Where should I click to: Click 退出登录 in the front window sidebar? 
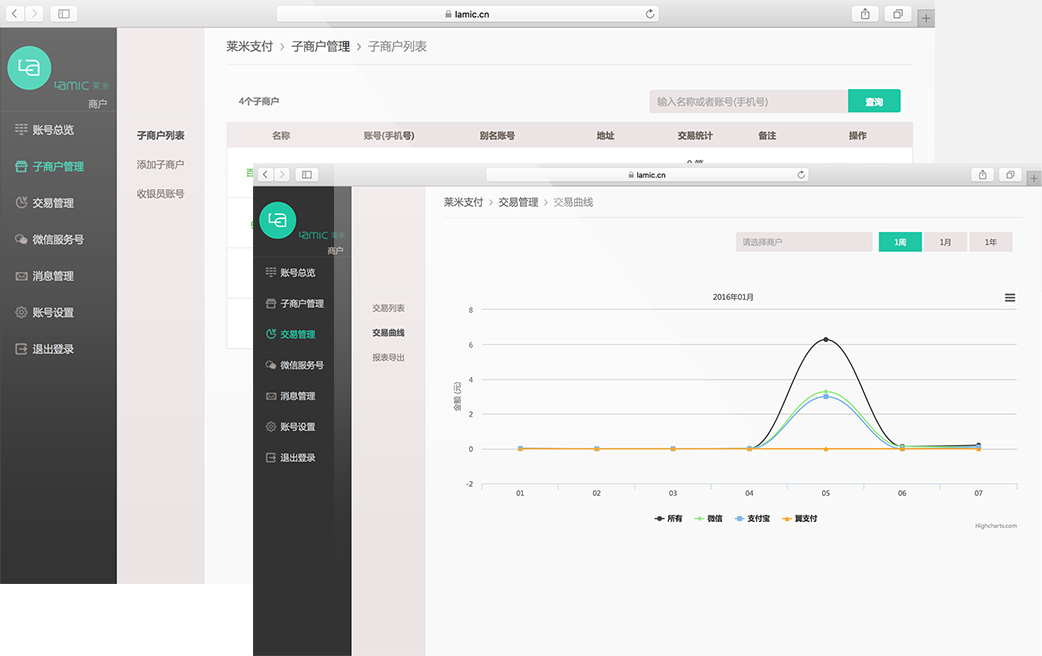click(x=290, y=457)
